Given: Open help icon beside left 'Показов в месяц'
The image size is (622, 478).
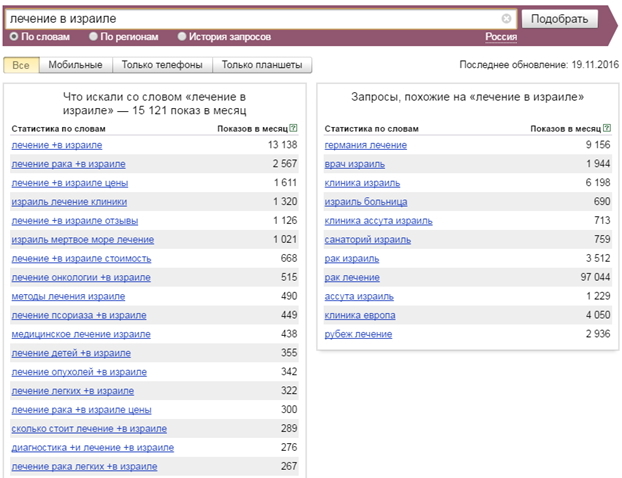Looking at the screenshot, I should point(293,128).
